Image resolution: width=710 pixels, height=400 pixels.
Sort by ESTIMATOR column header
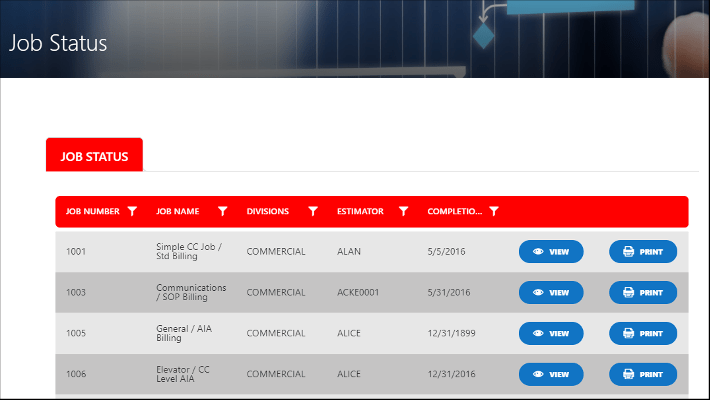[x=360, y=212]
